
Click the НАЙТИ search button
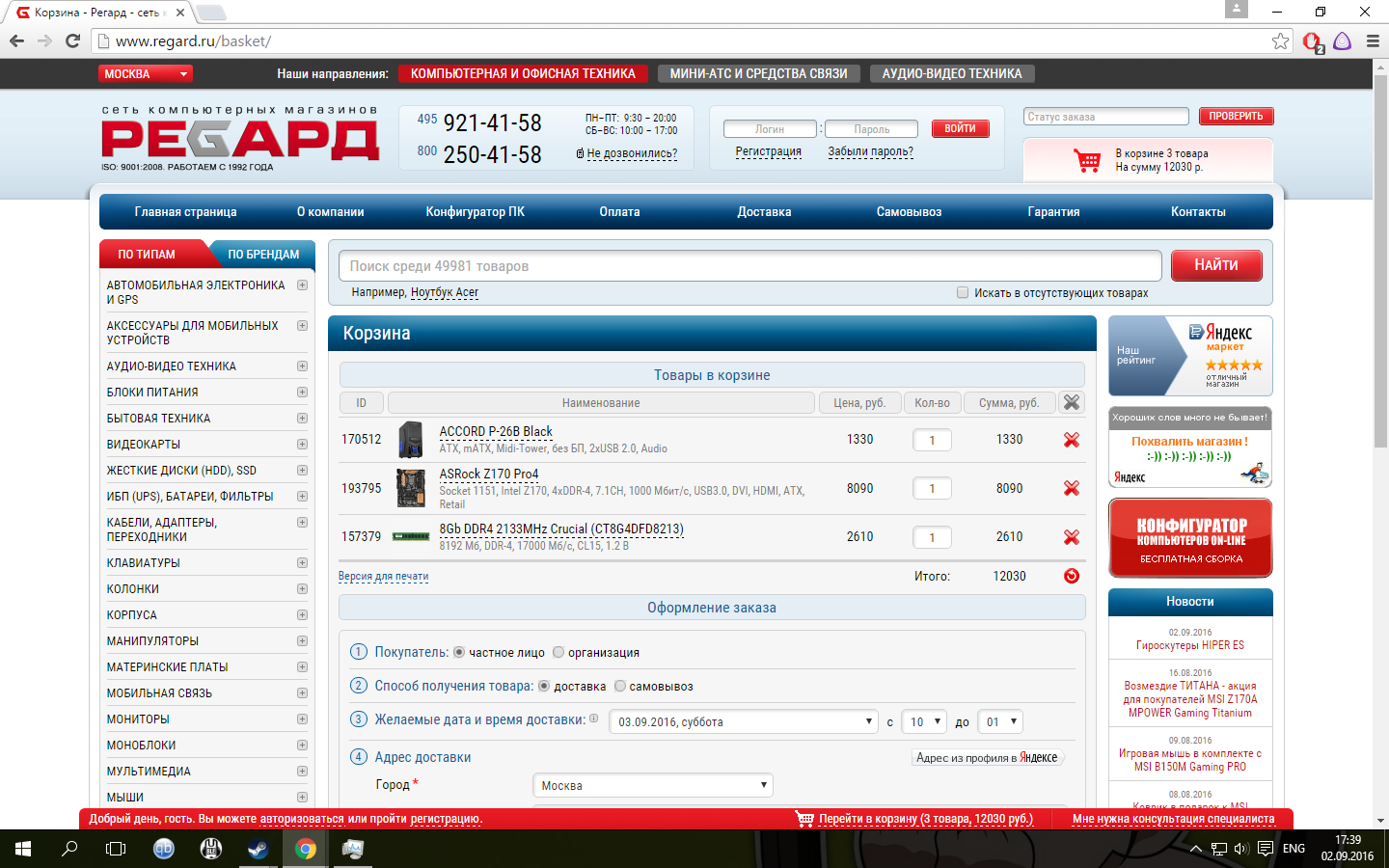click(x=1216, y=265)
